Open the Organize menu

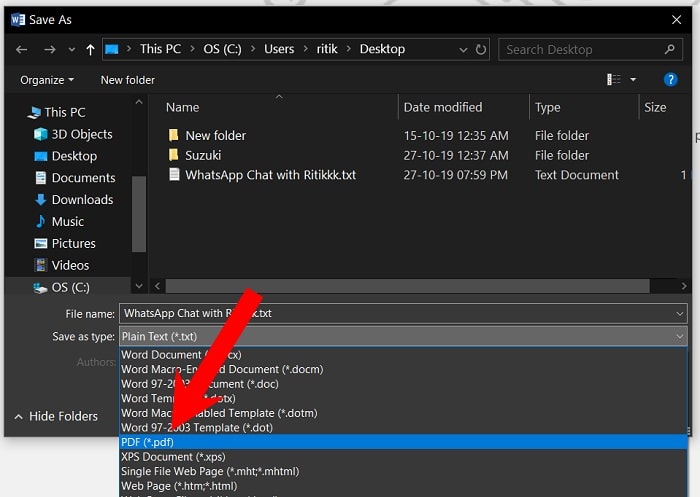(x=47, y=80)
